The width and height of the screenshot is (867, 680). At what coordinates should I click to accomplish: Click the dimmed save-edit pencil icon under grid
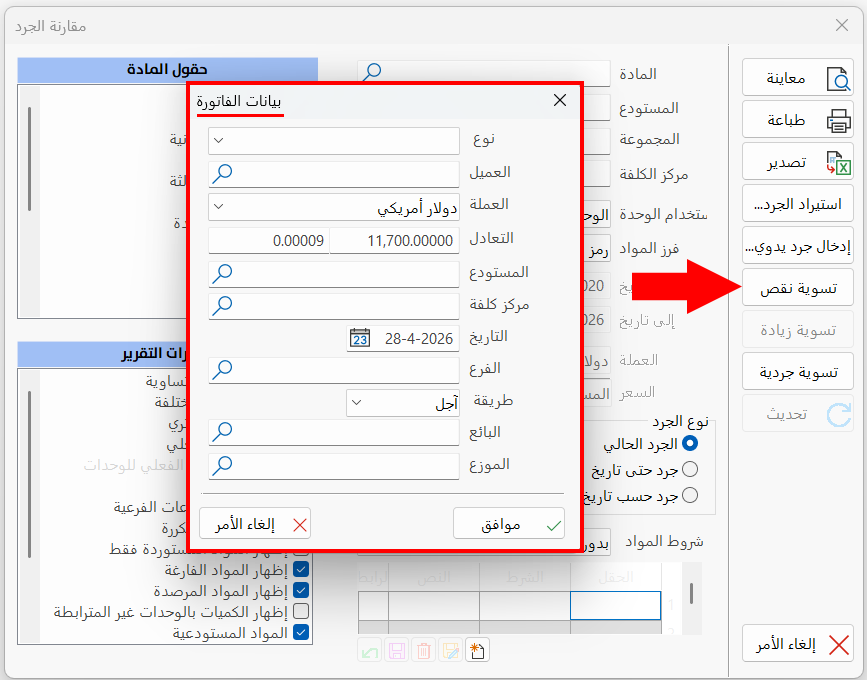tap(450, 651)
